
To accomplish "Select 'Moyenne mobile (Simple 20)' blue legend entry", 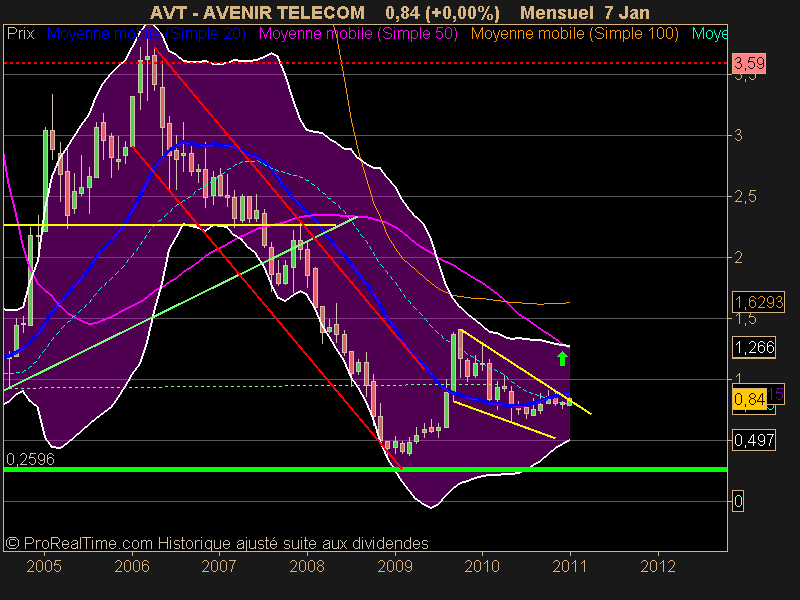I will [x=146, y=34].
